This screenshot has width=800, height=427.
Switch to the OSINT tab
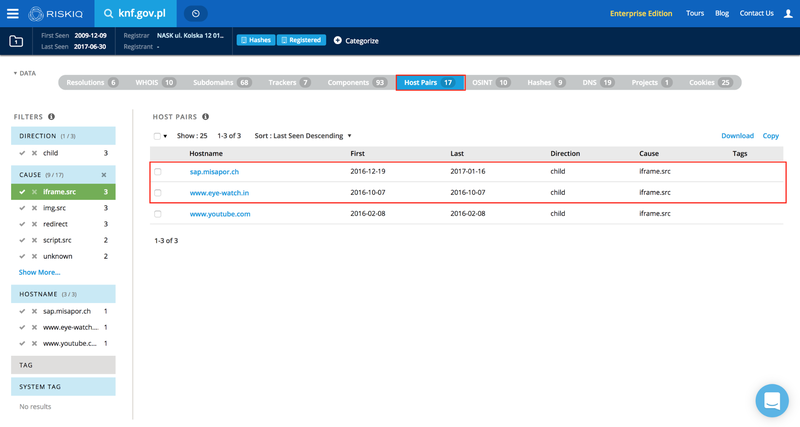(x=490, y=83)
